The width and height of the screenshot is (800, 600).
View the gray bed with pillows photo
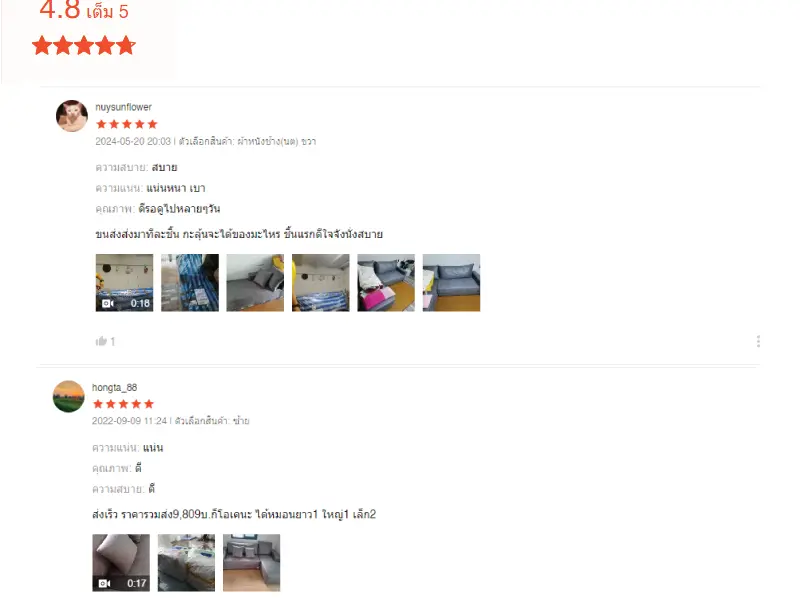coord(255,283)
